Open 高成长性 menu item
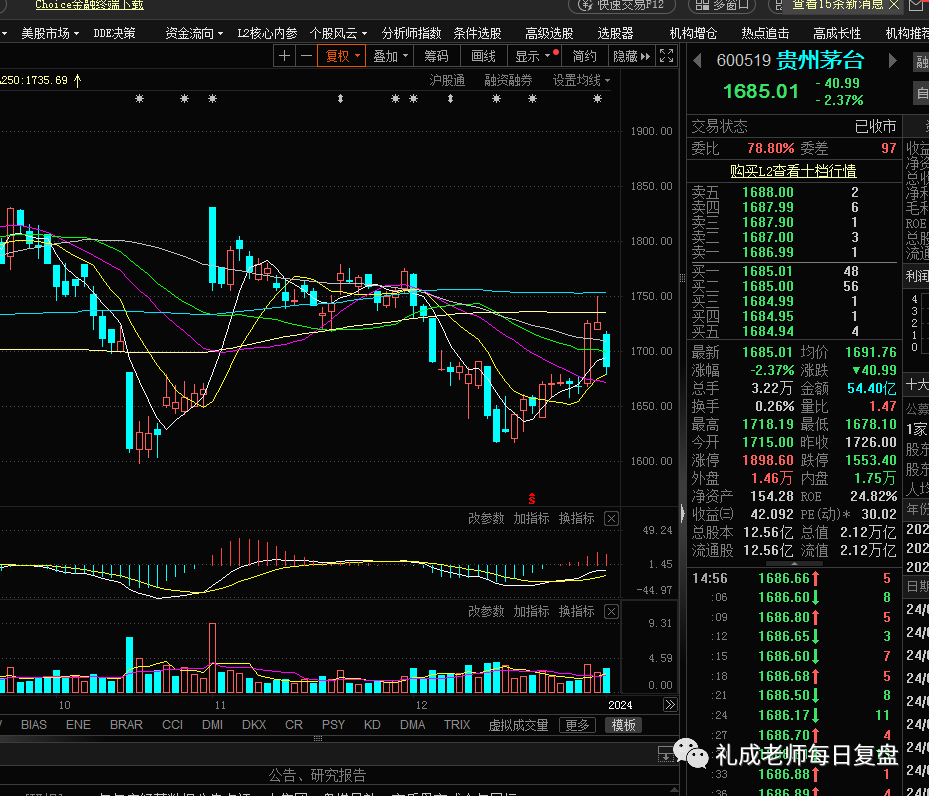929x796 pixels. click(x=837, y=33)
